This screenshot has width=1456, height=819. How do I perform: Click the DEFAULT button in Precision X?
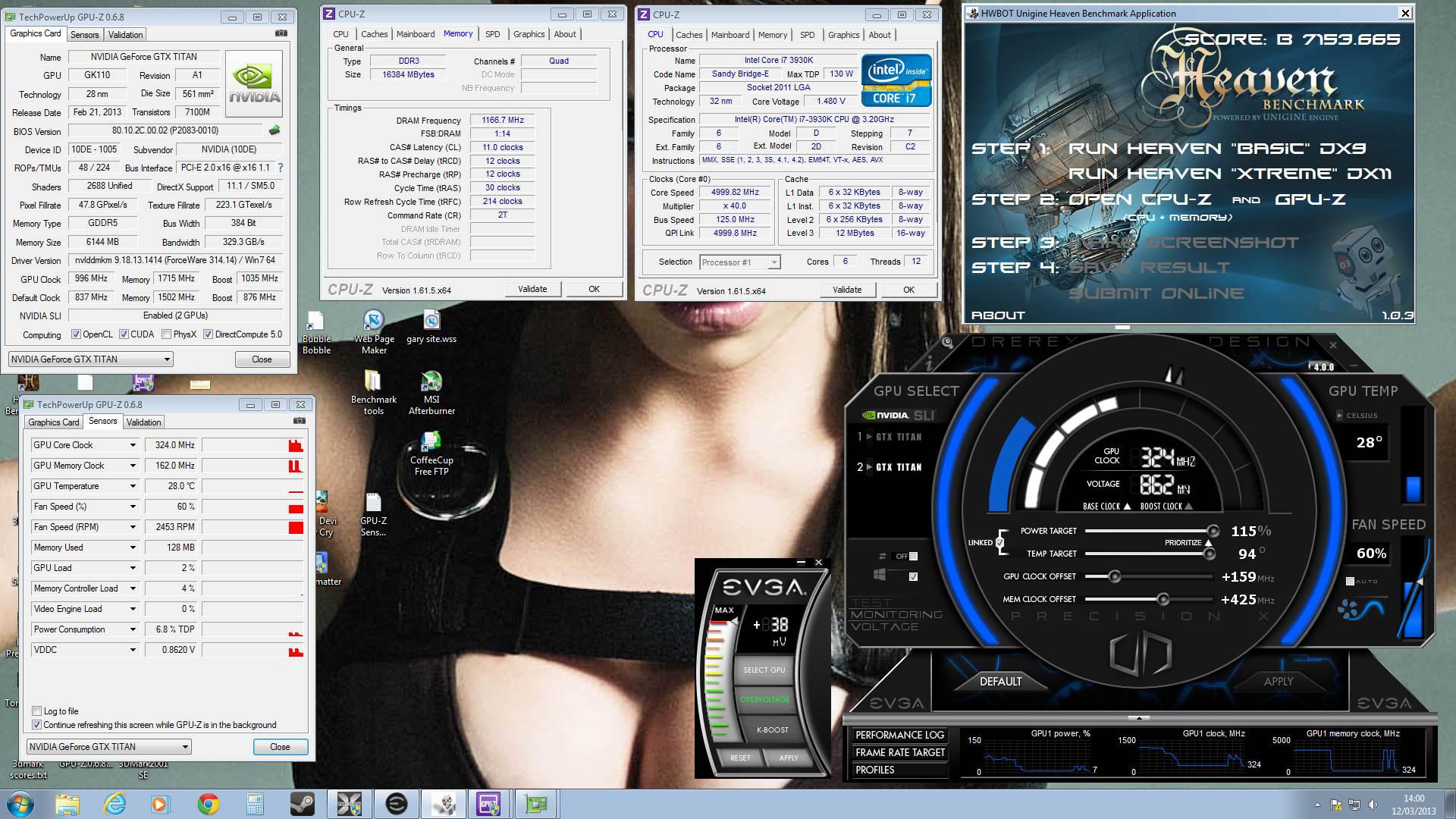1000,681
